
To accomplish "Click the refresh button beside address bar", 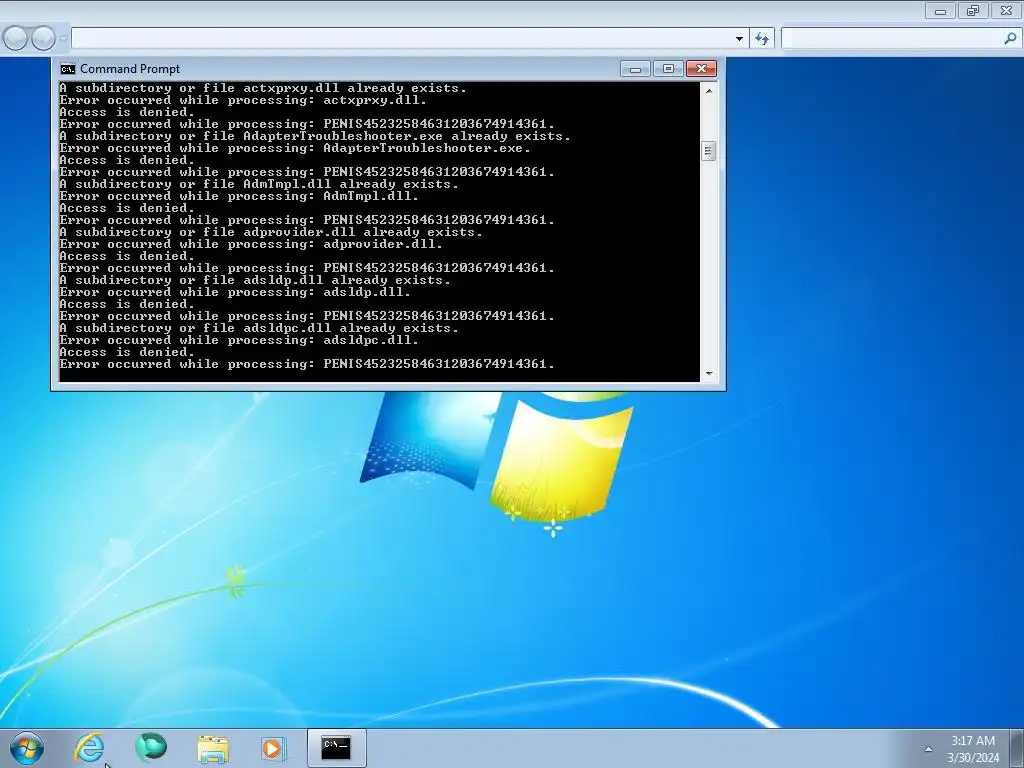I will click(x=762, y=39).
